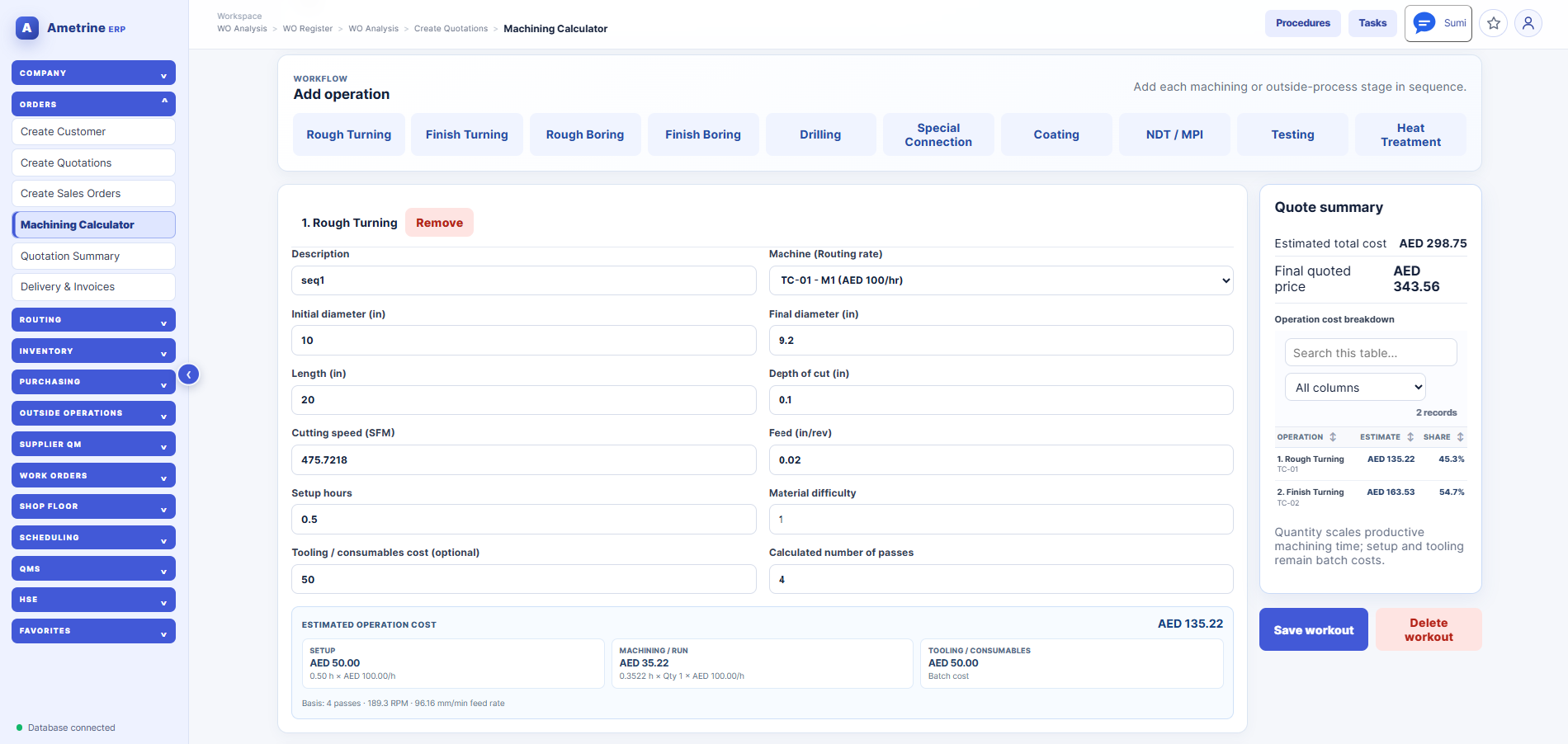Click the Length input field
Image resolution: width=1568 pixels, height=744 pixels.
click(524, 400)
